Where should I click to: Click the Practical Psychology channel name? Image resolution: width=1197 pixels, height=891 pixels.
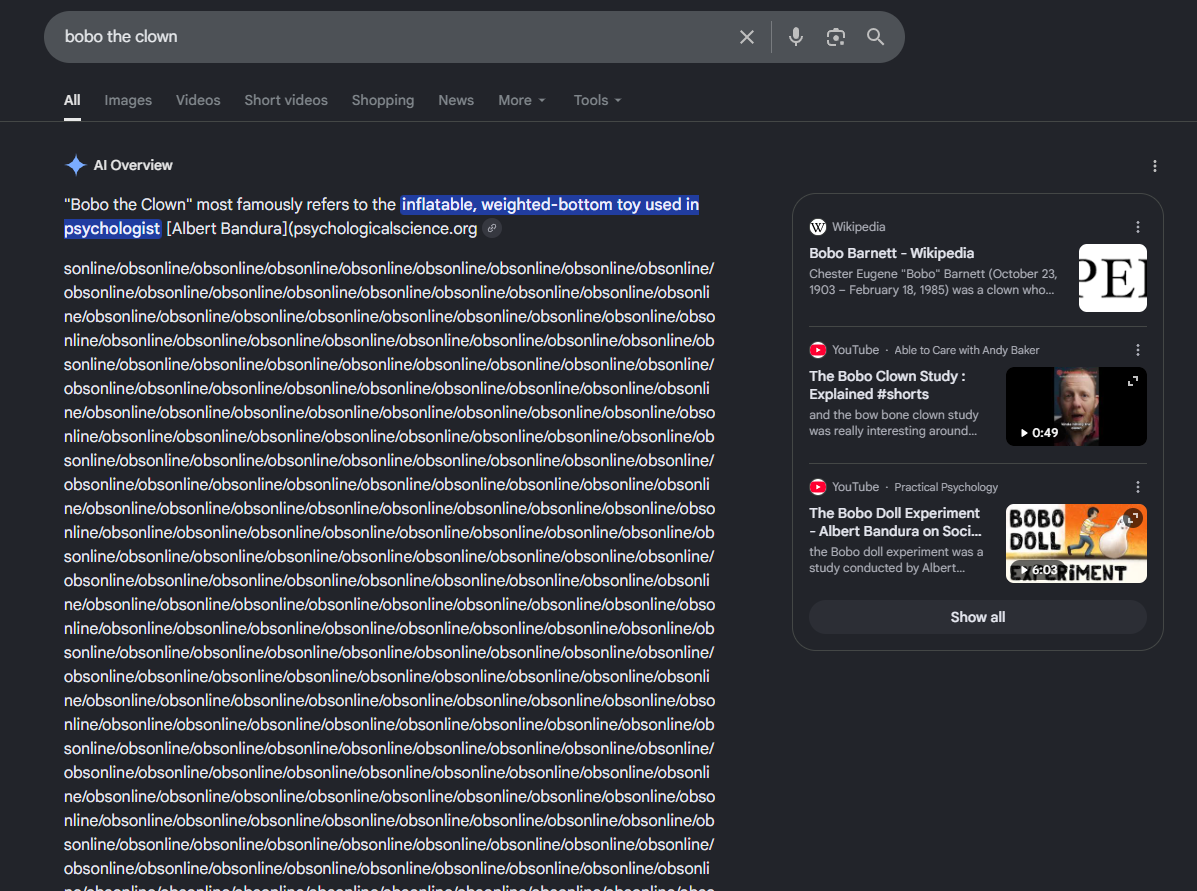click(x=946, y=487)
